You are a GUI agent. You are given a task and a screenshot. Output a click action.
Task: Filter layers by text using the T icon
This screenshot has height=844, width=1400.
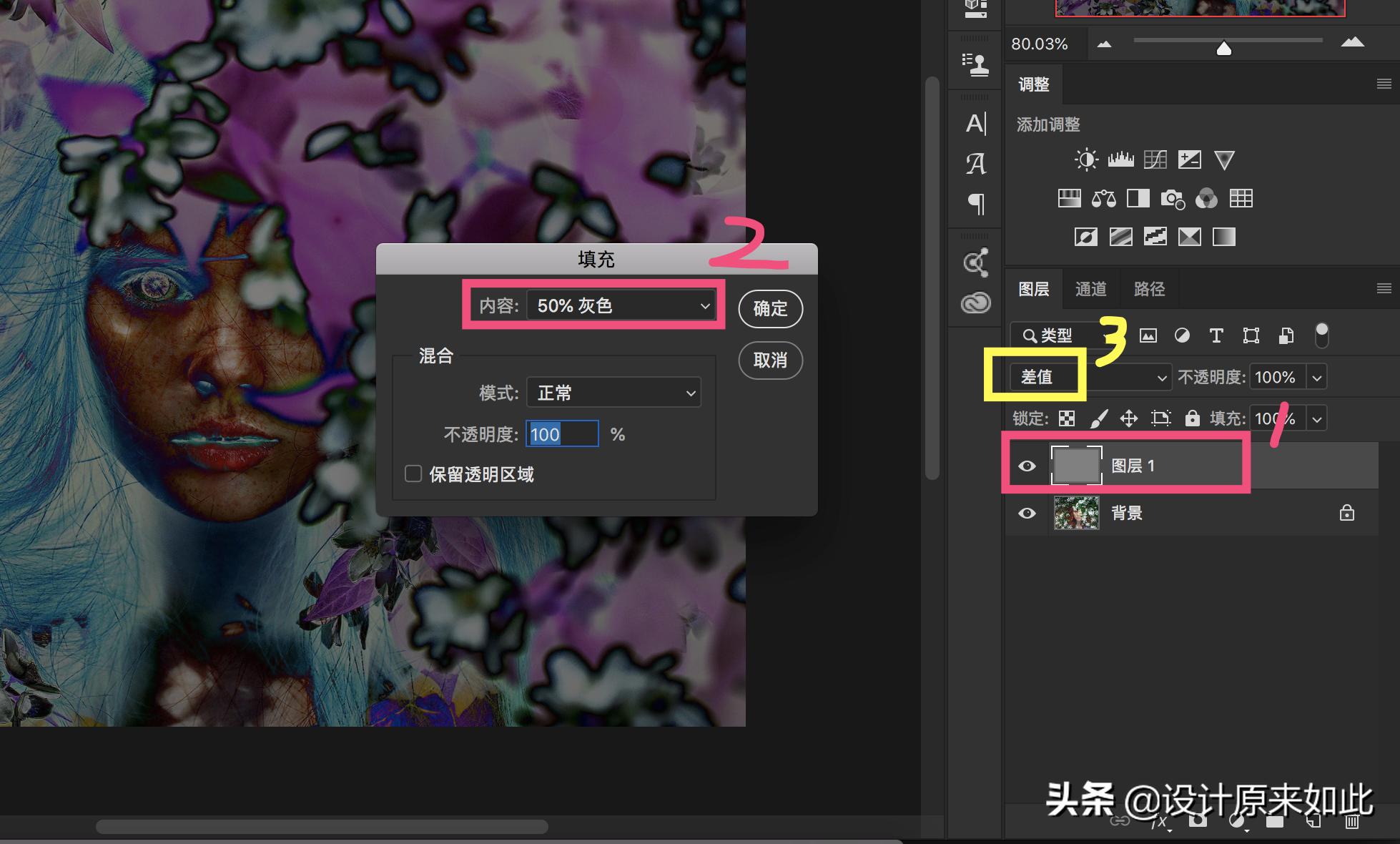(x=1216, y=335)
